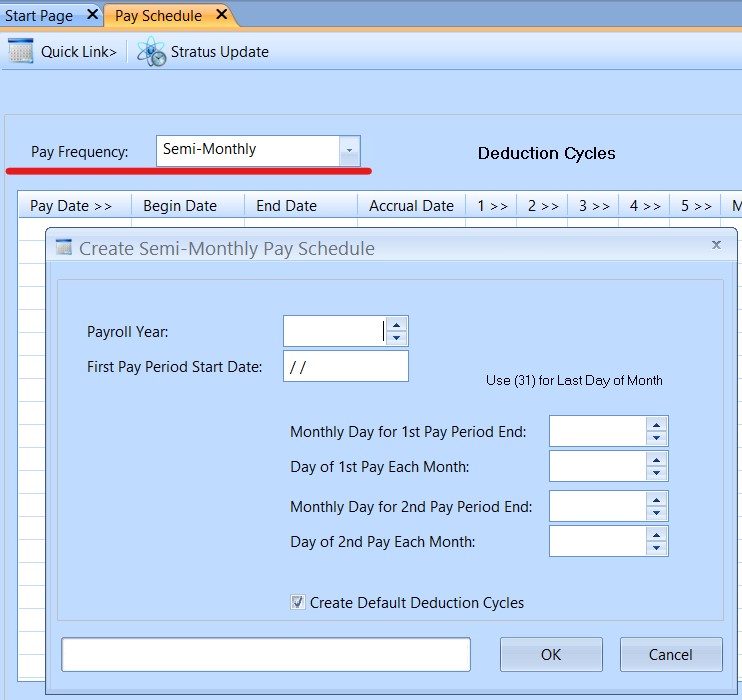Toggle Create Default Deduction Cycles checkbox
The image size is (742, 700).
tap(298, 602)
